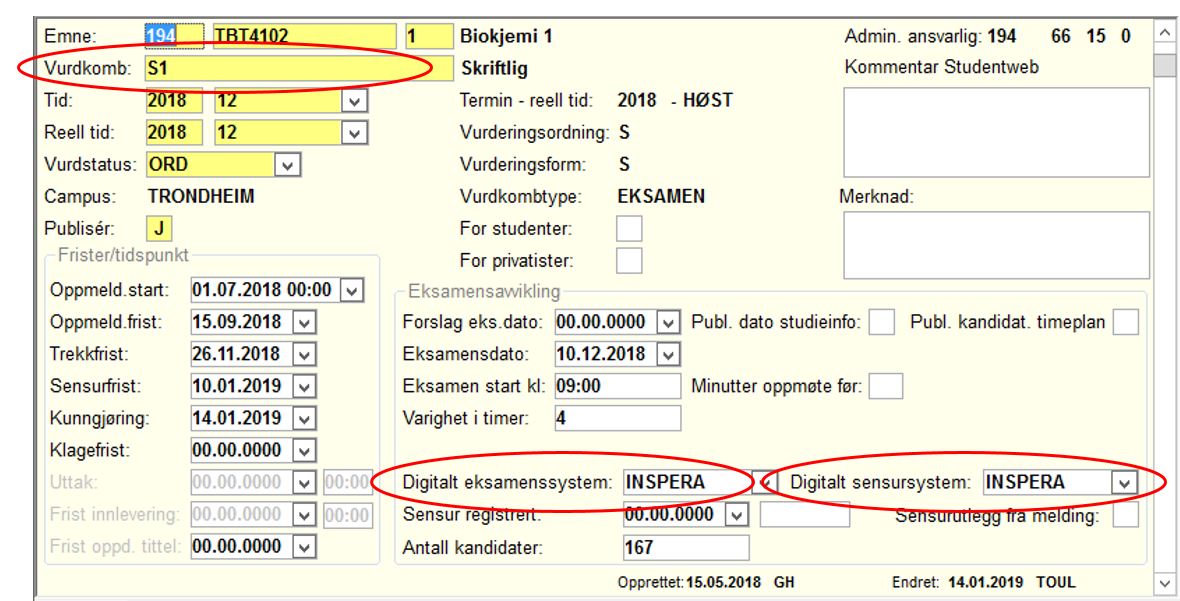Click Antall kandidater field 167

(686, 548)
